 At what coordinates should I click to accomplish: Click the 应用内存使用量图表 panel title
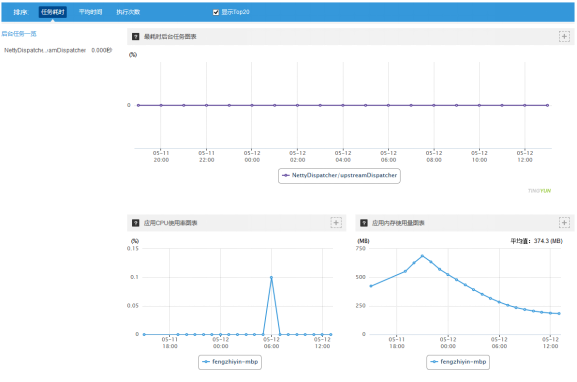398,223
